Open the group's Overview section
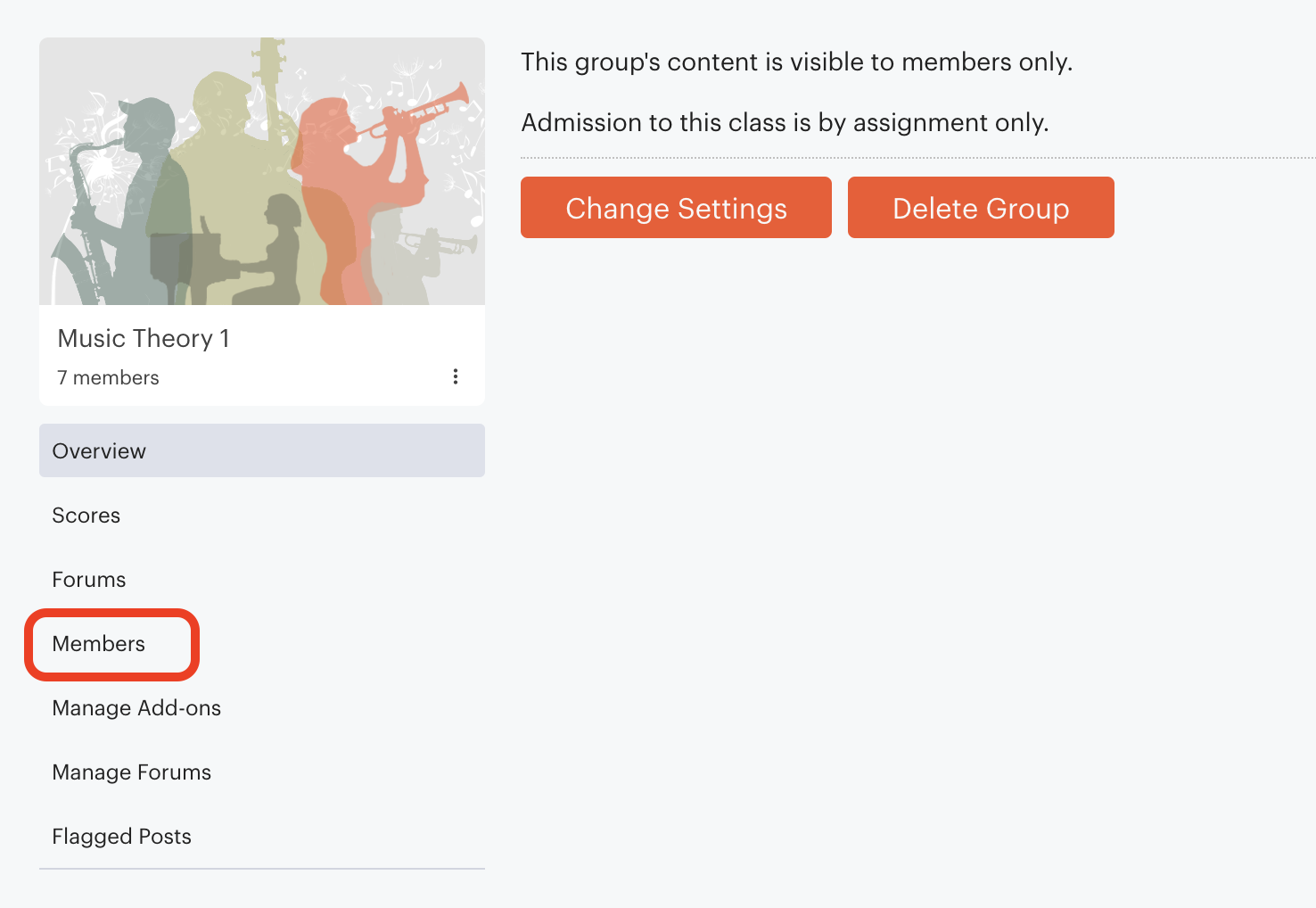The height and width of the screenshot is (908, 1316). pyautogui.click(x=99, y=450)
